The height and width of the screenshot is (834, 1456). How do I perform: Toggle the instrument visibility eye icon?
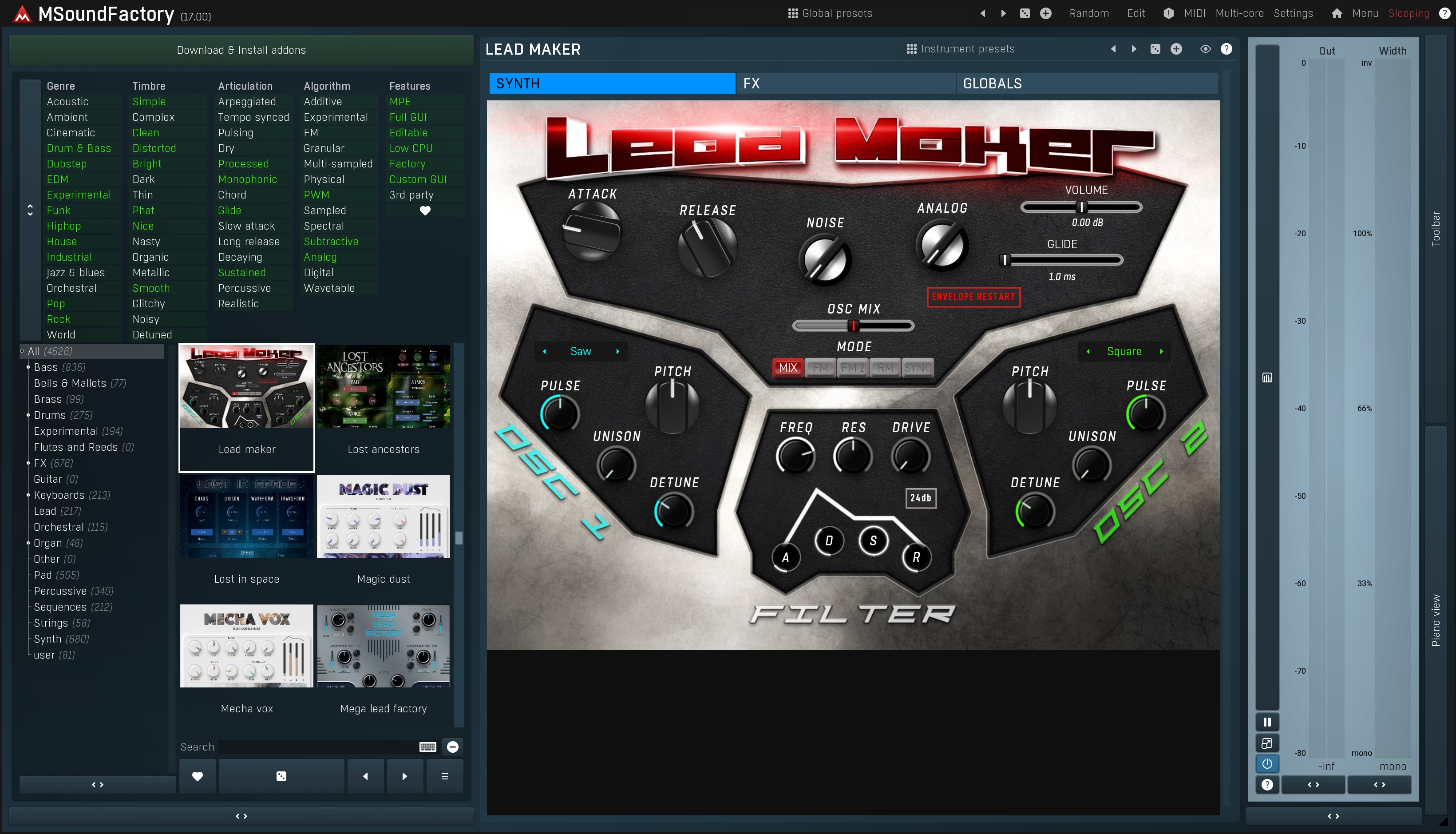point(1205,49)
